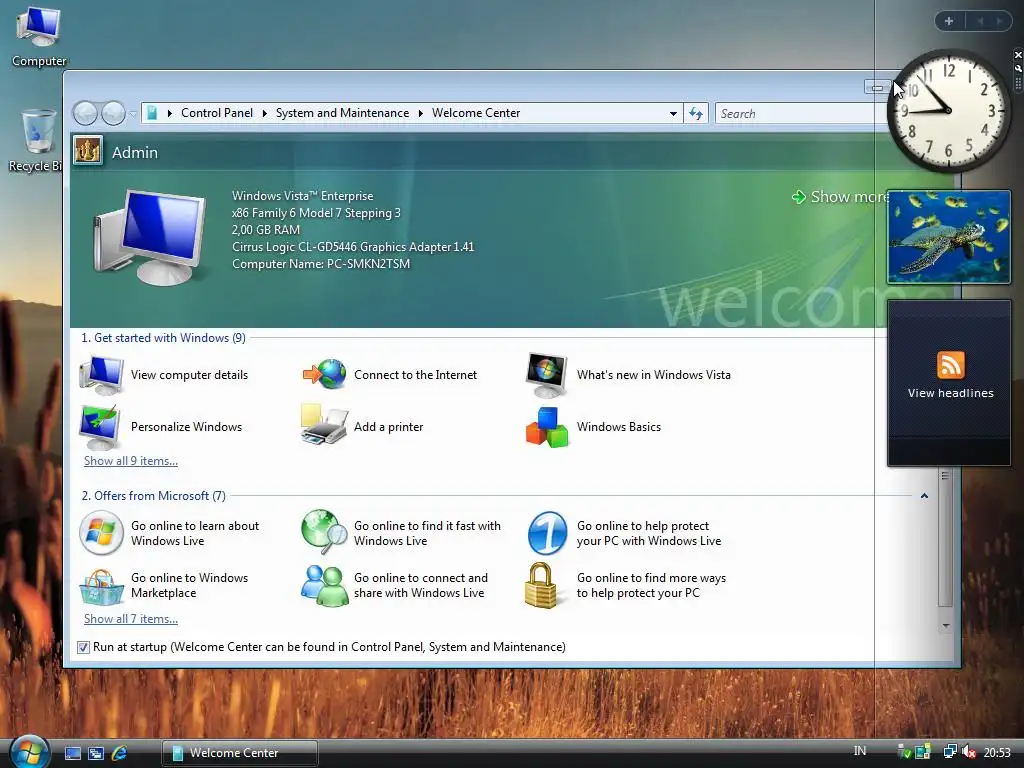Click the RSS feed headlines gadget icon
Screen dimensions: 1024x768
(x=950, y=364)
